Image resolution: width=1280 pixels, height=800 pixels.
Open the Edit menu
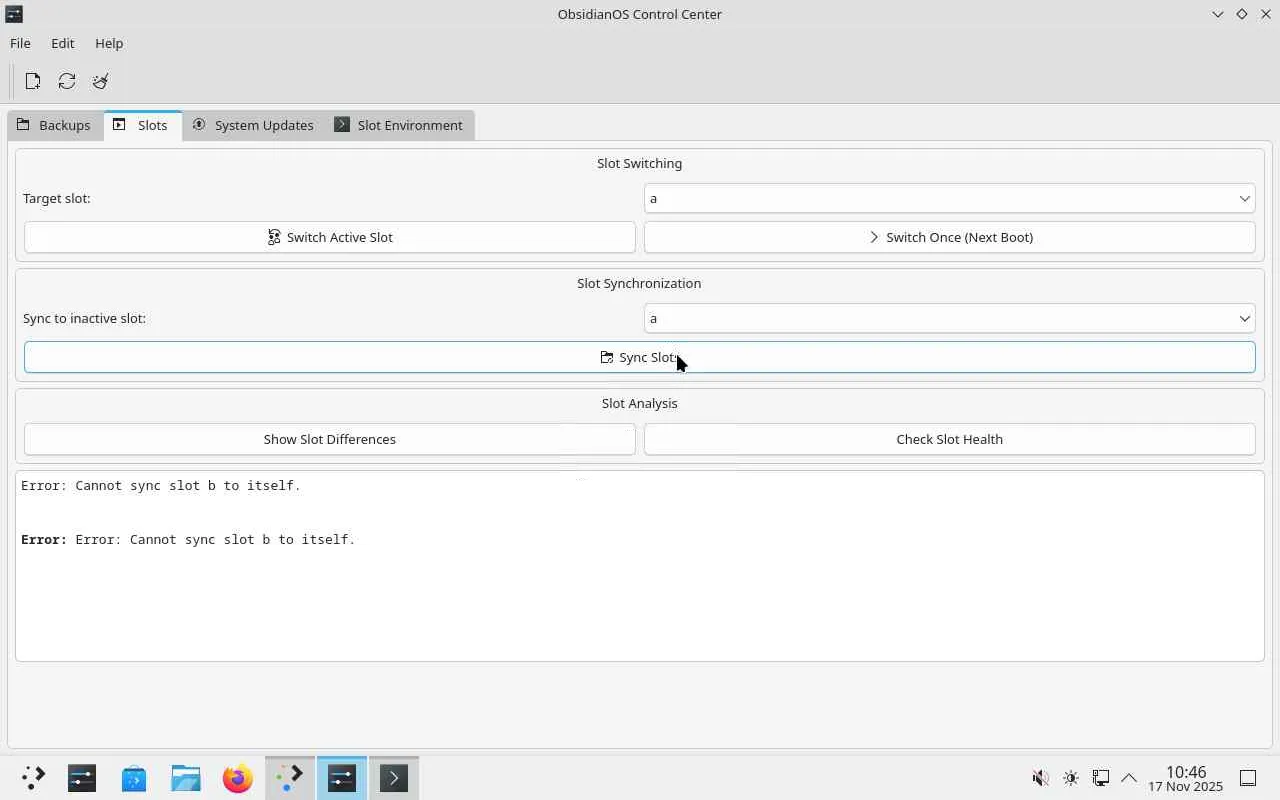click(63, 43)
